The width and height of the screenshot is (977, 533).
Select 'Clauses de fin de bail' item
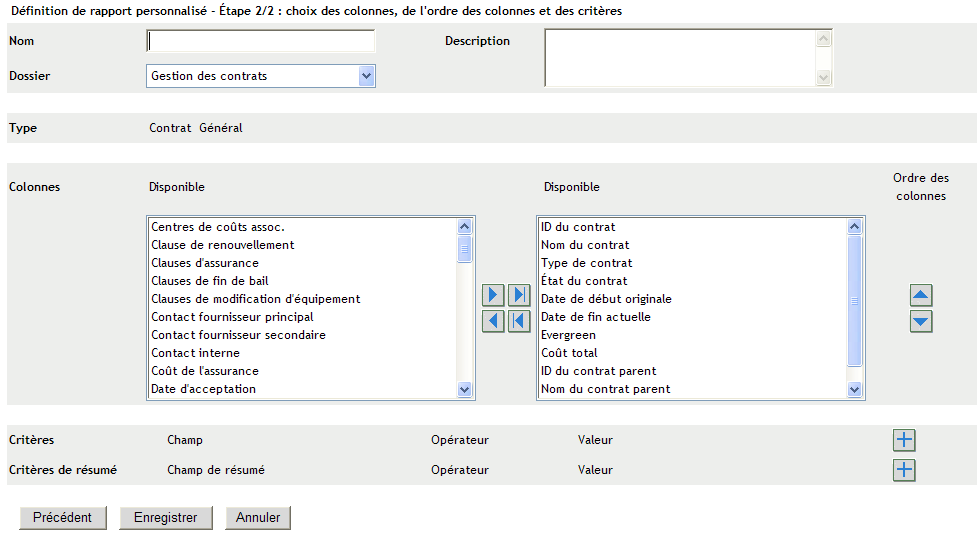coord(303,281)
